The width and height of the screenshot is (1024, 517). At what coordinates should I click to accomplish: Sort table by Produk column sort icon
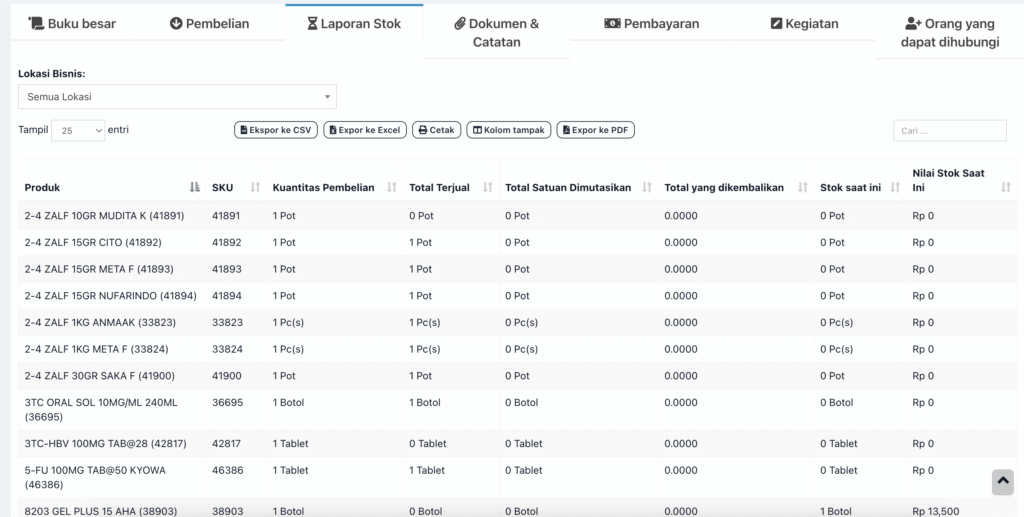tap(194, 187)
